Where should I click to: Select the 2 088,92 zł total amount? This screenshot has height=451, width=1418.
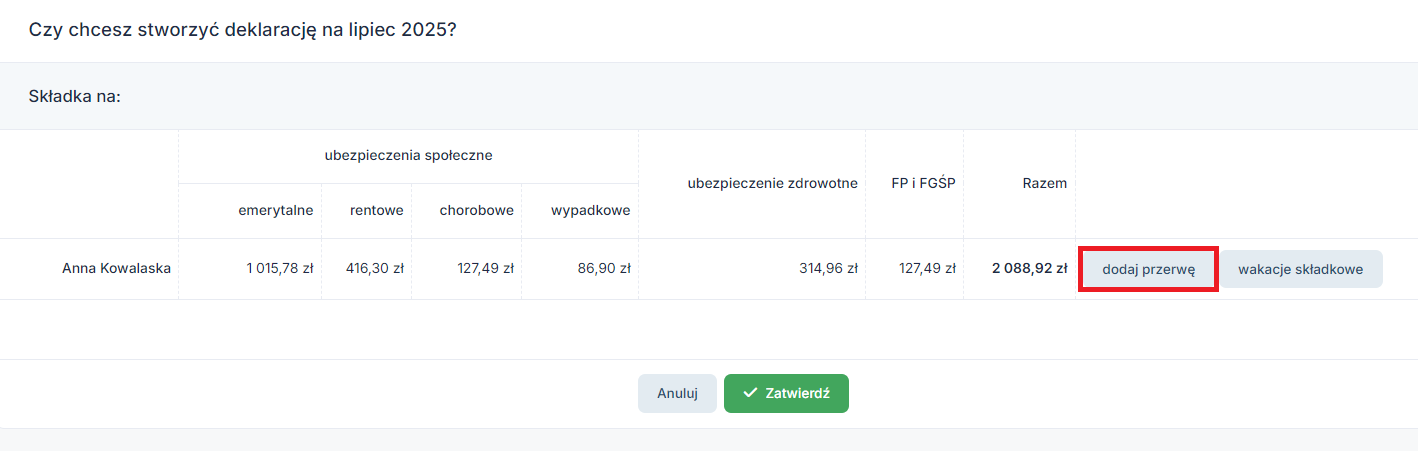pyautogui.click(x=1030, y=268)
